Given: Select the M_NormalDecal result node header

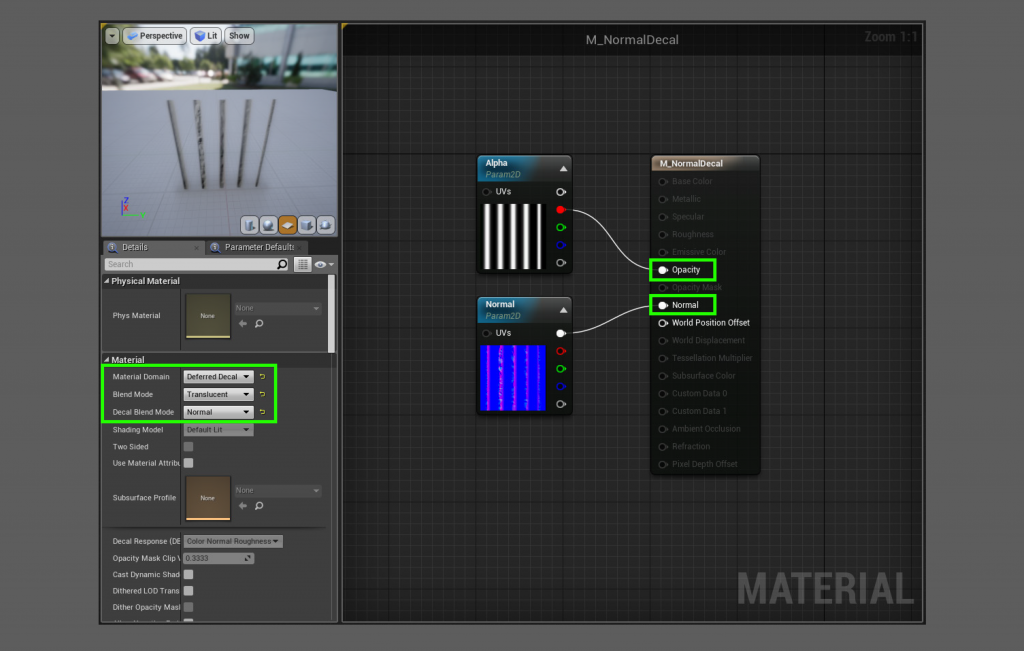Looking at the screenshot, I should [x=705, y=163].
